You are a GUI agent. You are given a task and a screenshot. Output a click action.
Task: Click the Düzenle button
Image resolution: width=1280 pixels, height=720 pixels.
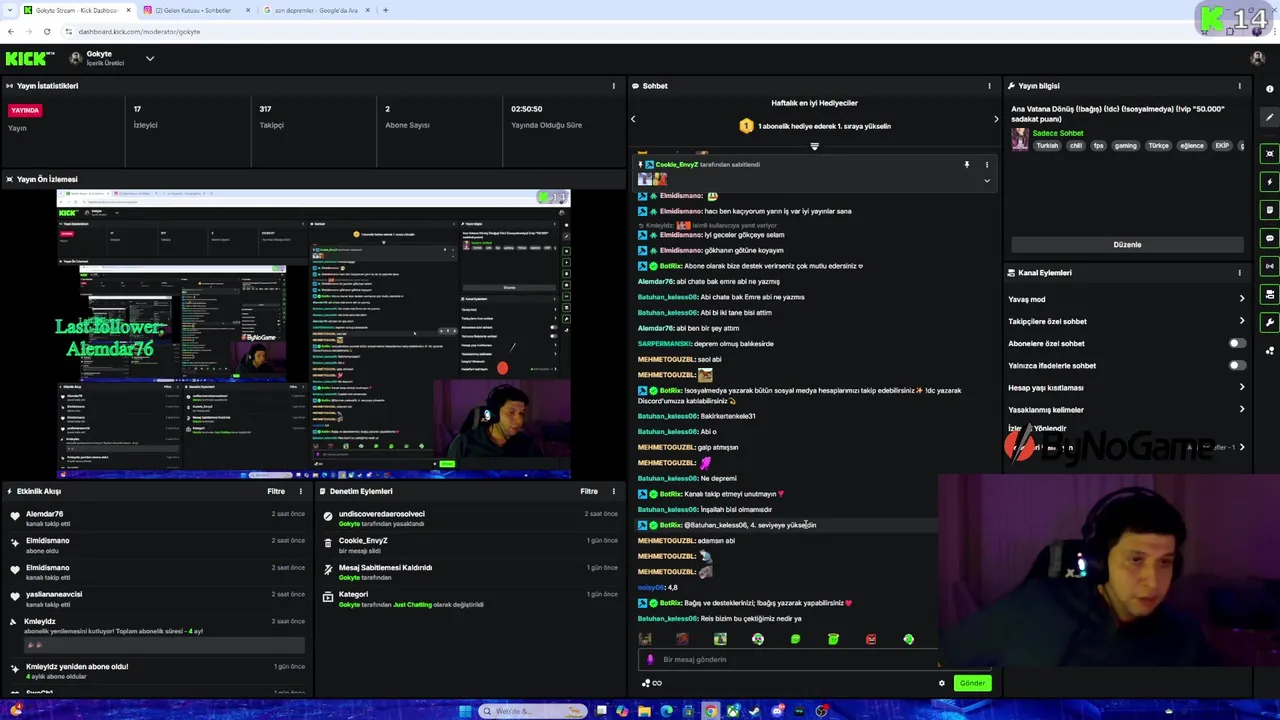(x=1127, y=244)
